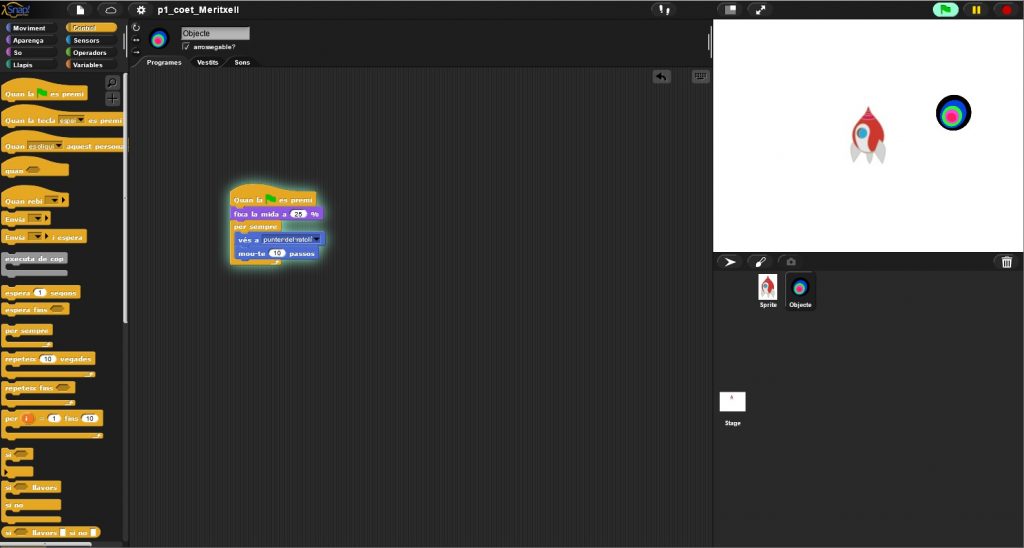The width and height of the screenshot is (1024, 548).
Task: Select the Stage thumbnail in corral
Action: click(732, 402)
